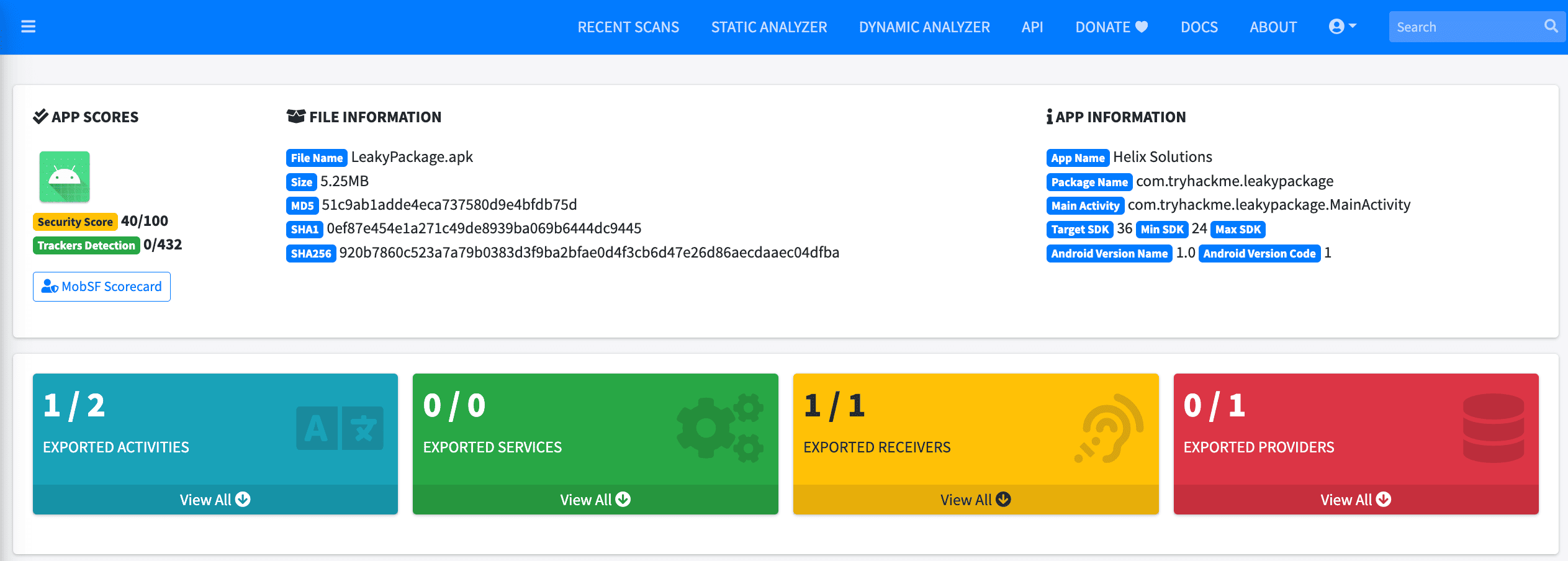
Task: Click the DONATE link
Action: coord(1111,27)
